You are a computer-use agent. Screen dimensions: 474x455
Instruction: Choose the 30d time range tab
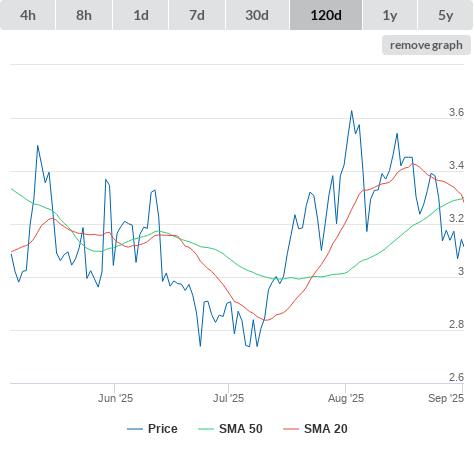tap(257, 15)
